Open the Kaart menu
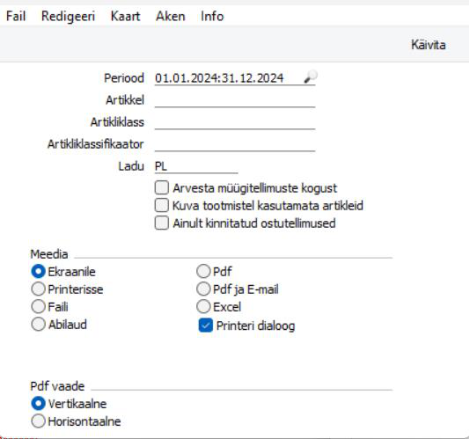The image size is (470, 439). 125,16
